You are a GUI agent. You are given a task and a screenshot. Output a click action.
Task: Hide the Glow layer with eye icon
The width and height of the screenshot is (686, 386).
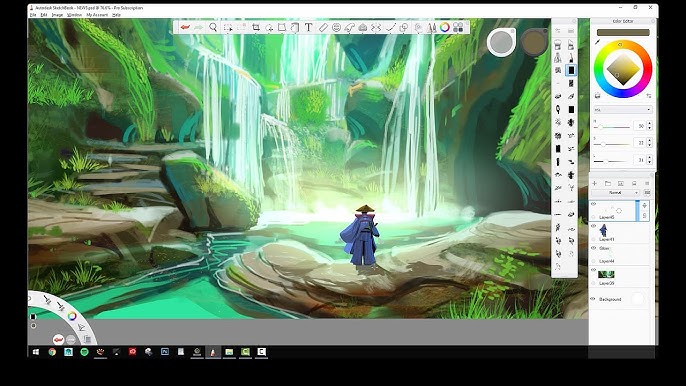tap(593, 248)
